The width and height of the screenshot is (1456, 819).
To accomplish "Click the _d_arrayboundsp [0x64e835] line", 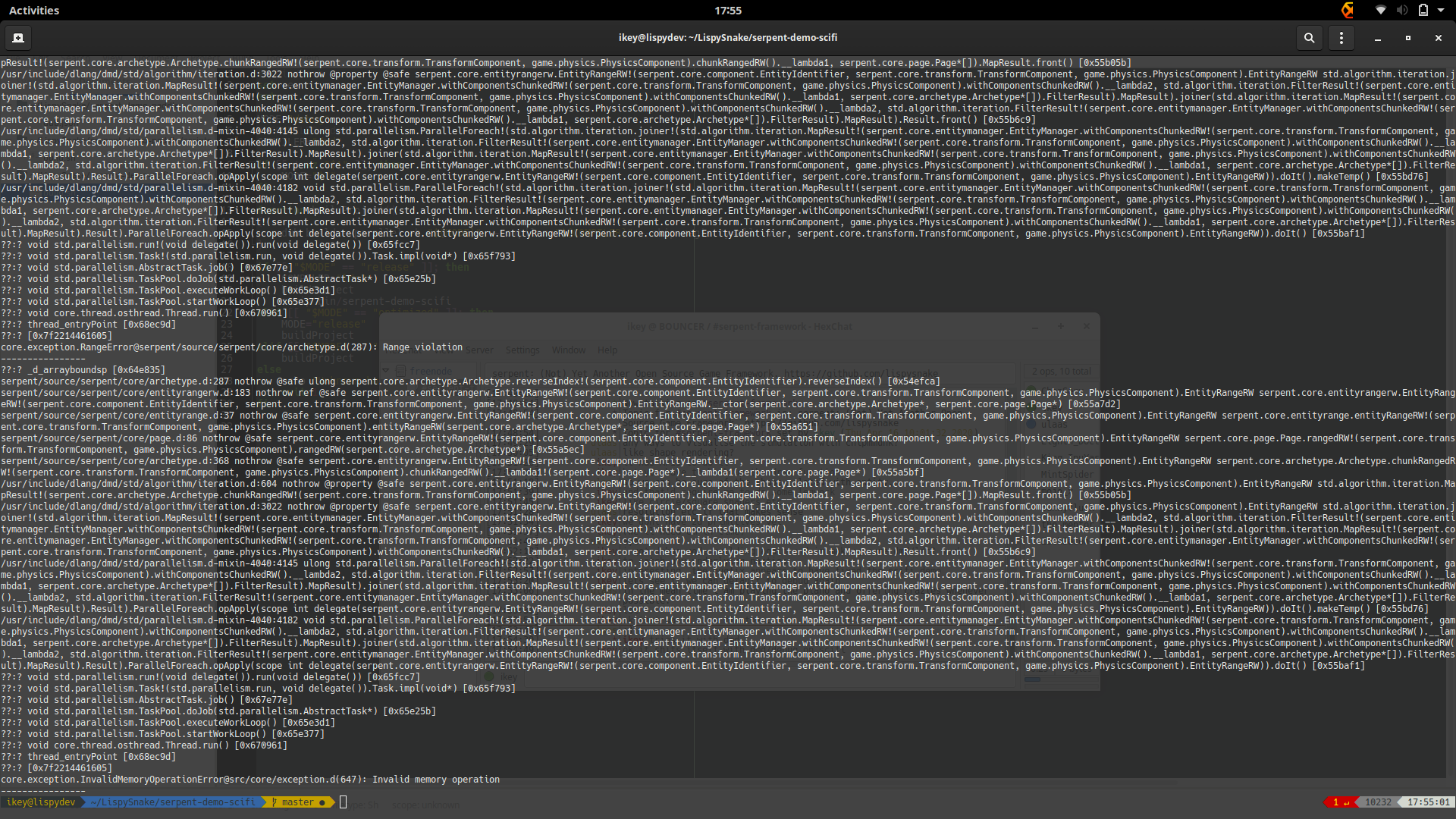I will coord(82,370).
